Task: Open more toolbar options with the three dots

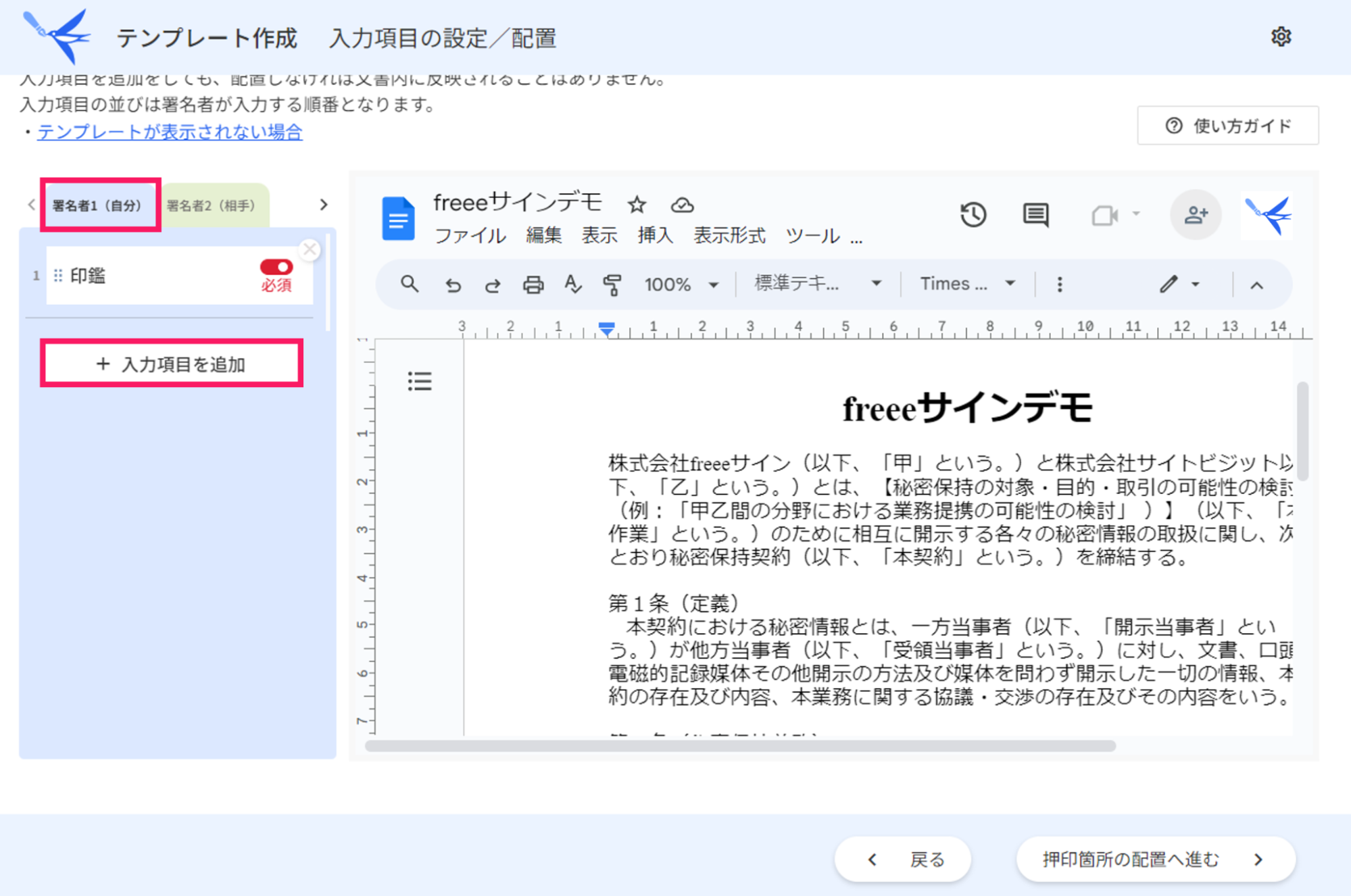Action: [x=1059, y=284]
